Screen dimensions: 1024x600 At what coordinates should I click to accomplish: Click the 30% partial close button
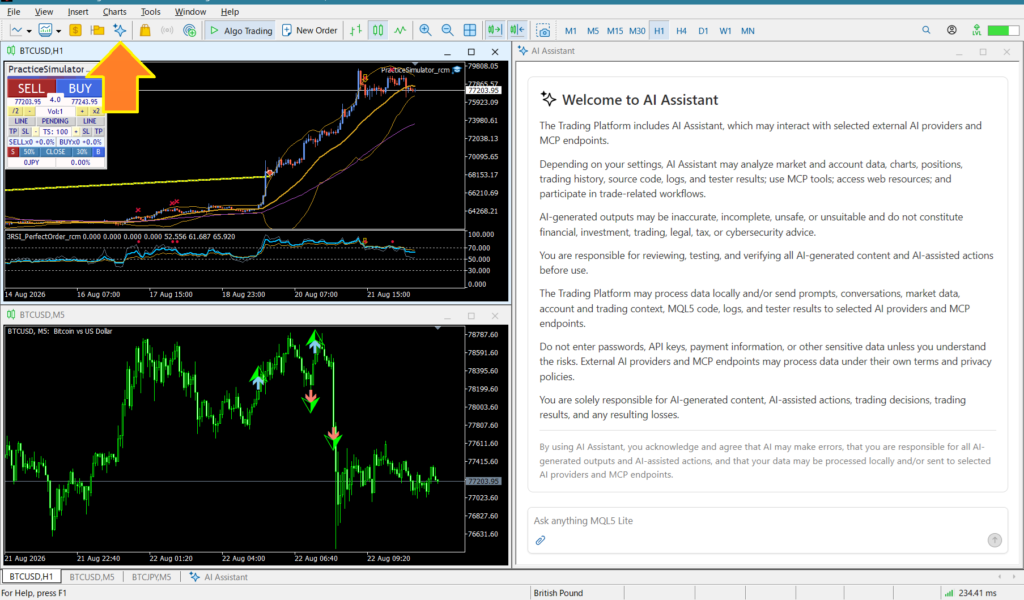coord(81,152)
